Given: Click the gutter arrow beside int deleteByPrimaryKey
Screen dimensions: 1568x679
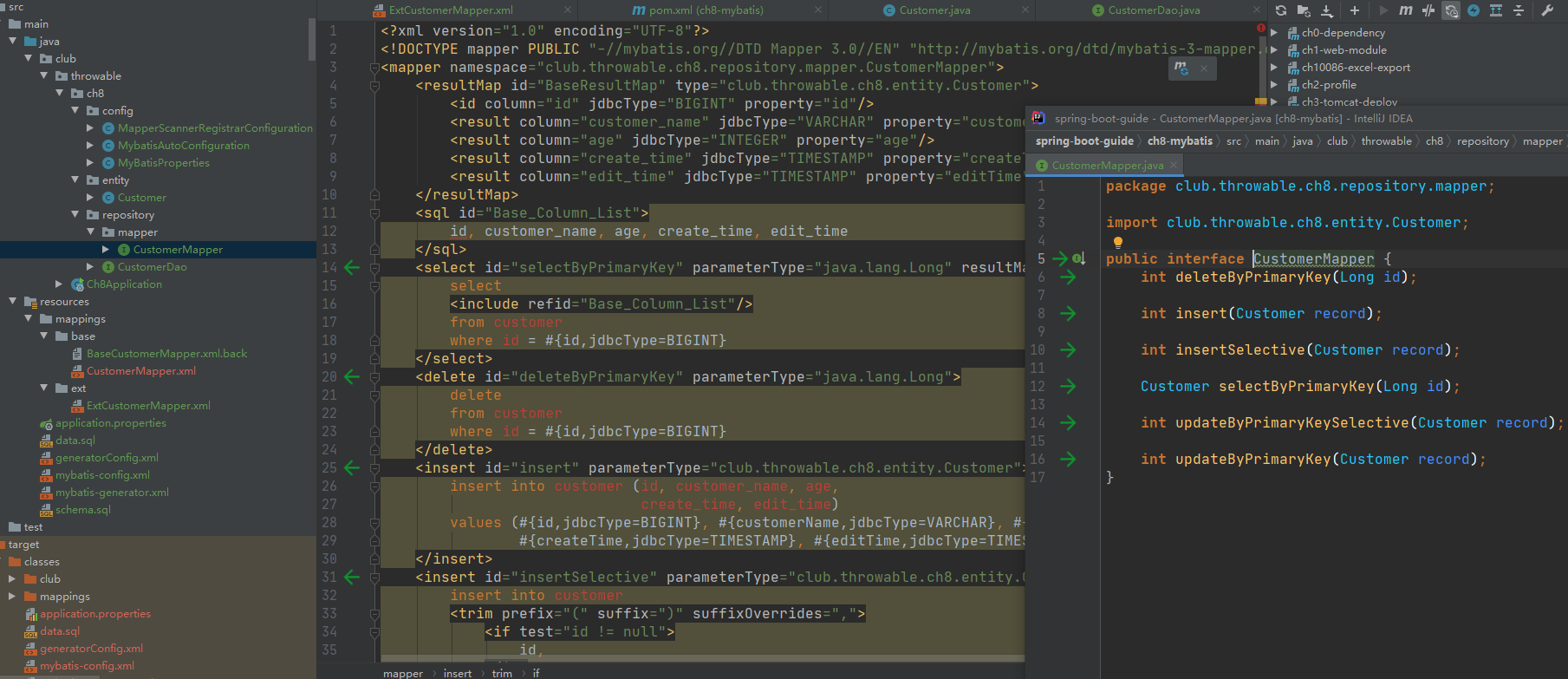Looking at the screenshot, I should 1068,277.
